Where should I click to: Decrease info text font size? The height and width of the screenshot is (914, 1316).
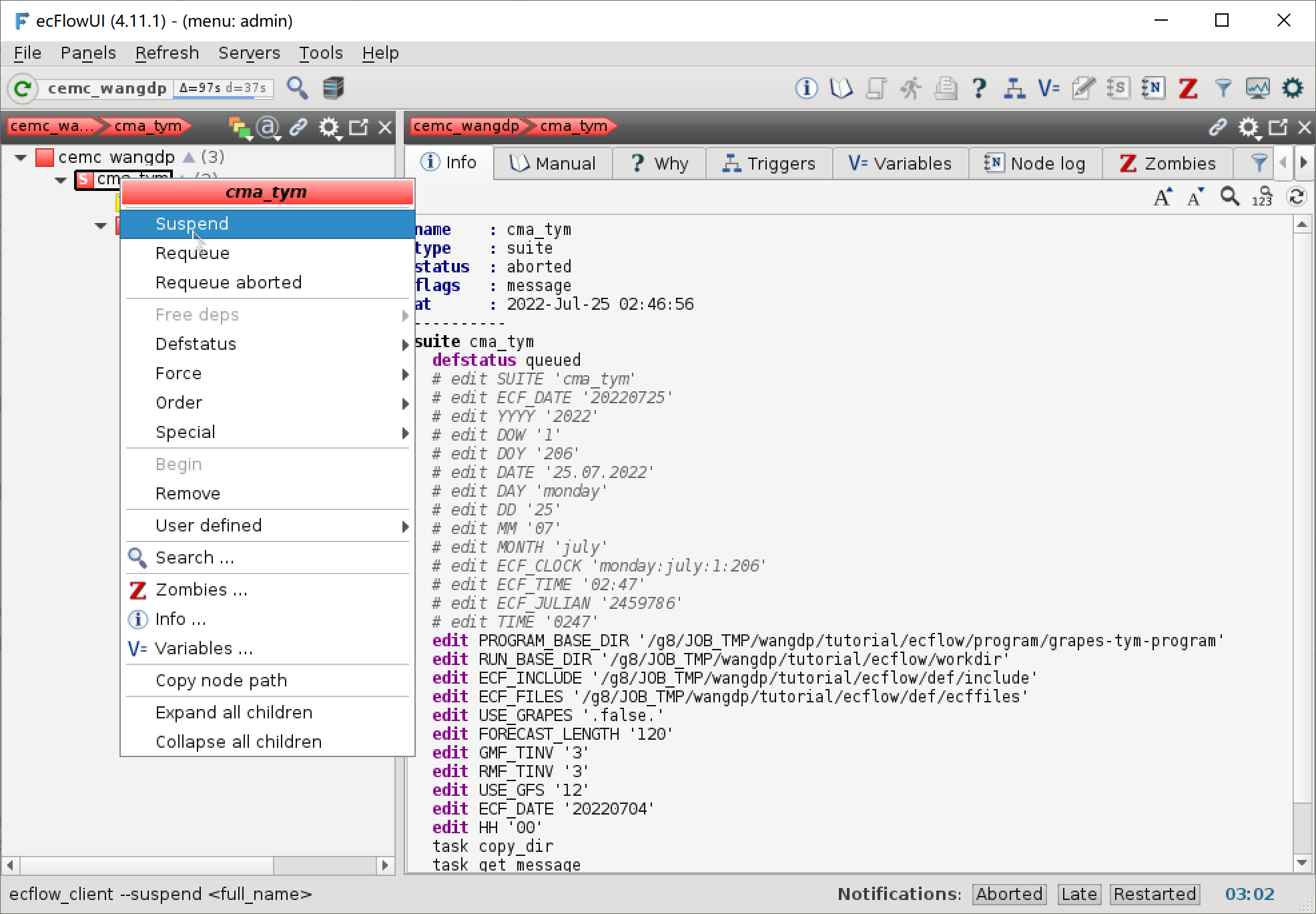tap(1195, 197)
